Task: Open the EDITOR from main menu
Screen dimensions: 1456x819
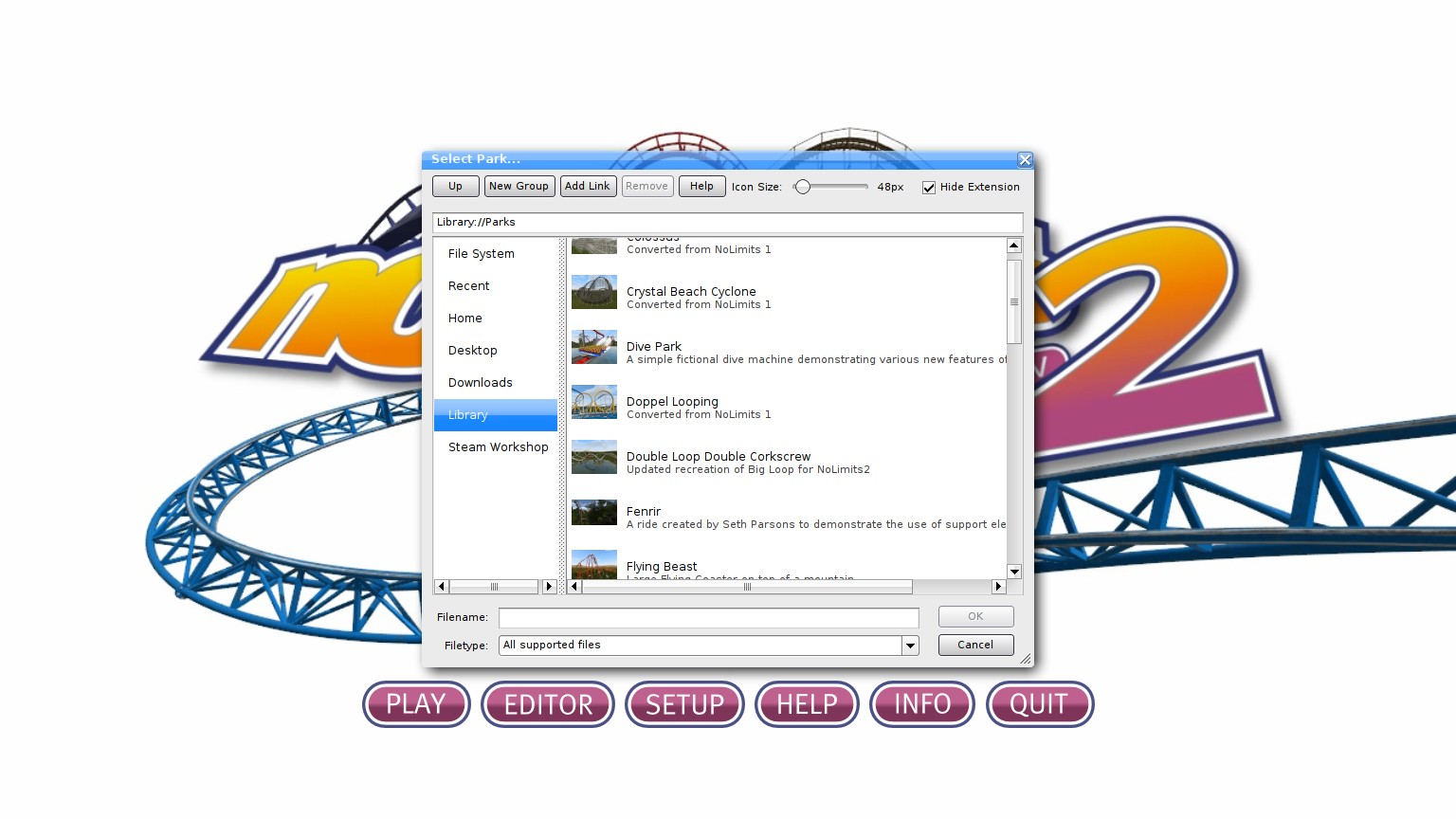Action: [x=548, y=704]
